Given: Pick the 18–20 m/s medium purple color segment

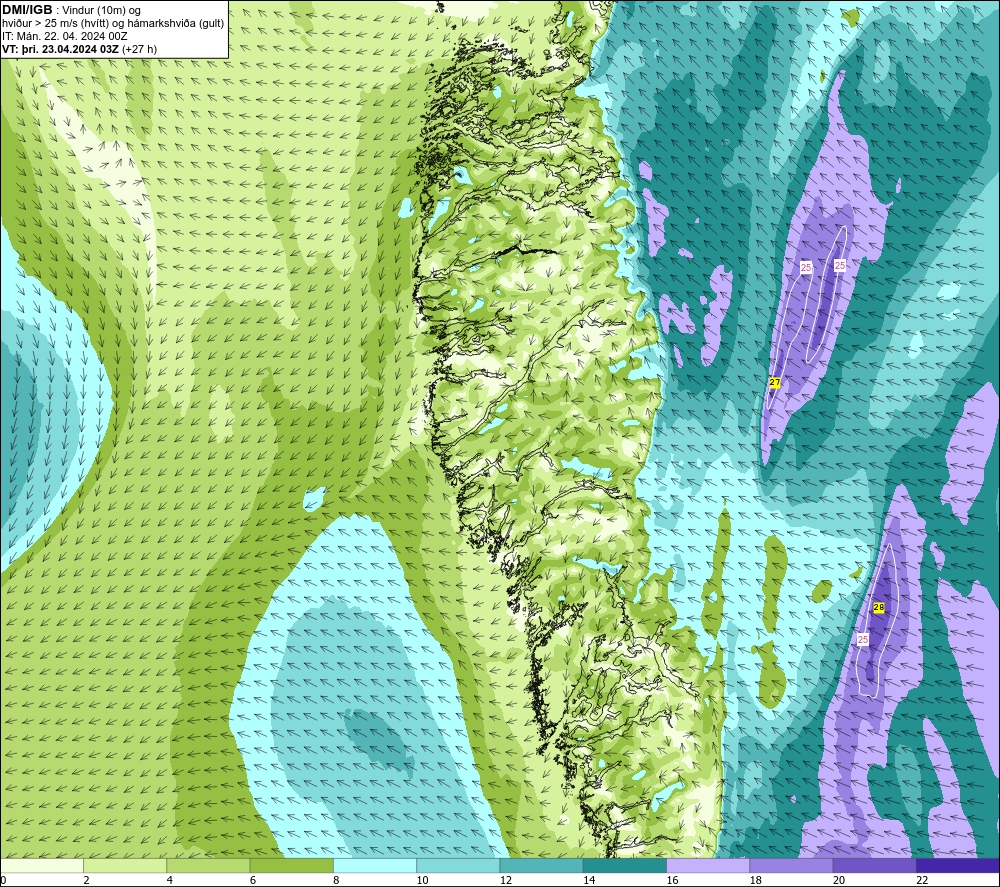Looking at the screenshot, I should pyautogui.click(x=791, y=866).
